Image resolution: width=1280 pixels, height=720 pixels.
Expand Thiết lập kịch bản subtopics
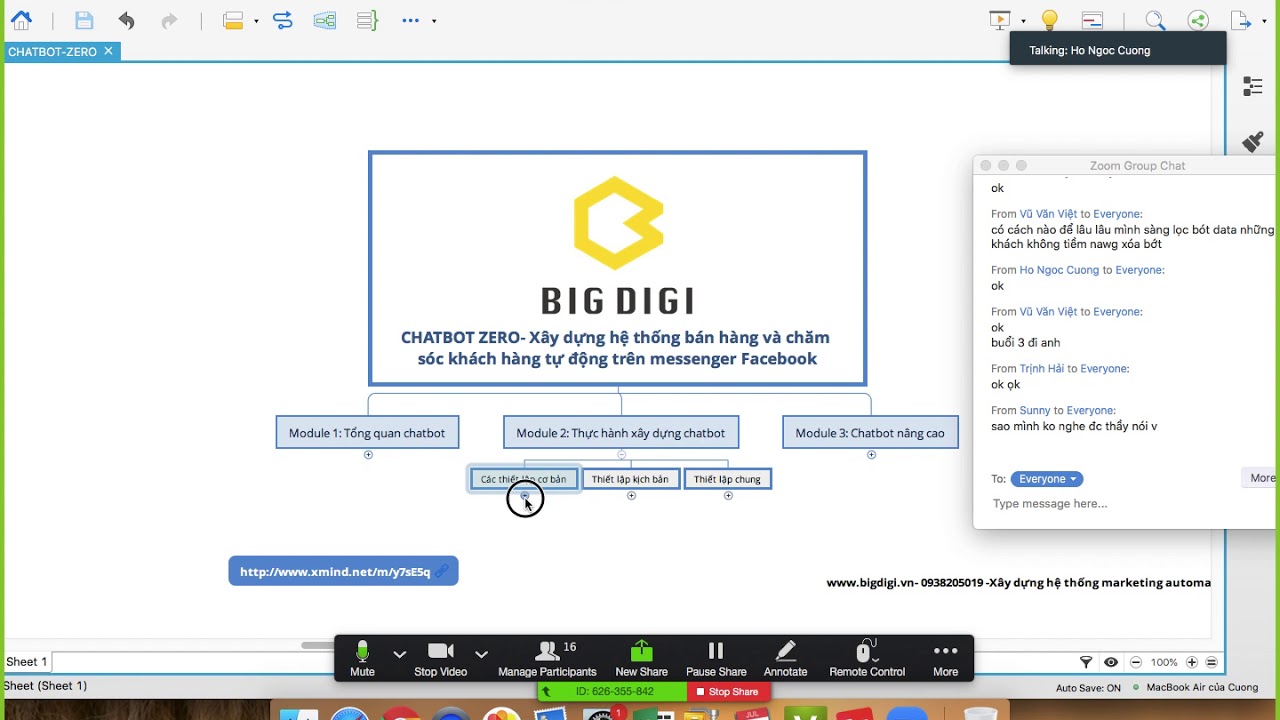(631, 496)
